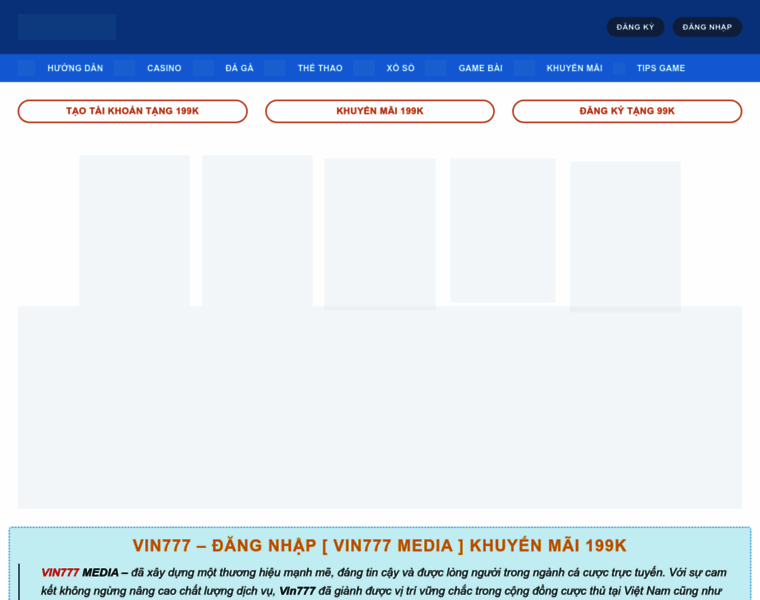
Task: Click the icon placeholder before XỔ SỐ
Action: tap(364, 68)
